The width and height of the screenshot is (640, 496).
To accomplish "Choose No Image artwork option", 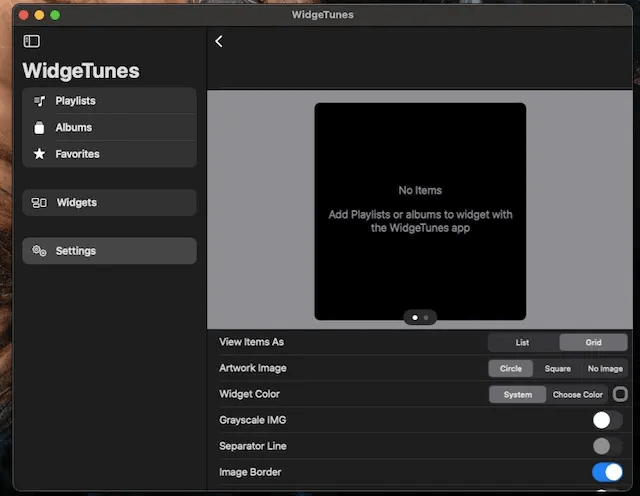I will pos(605,368).
